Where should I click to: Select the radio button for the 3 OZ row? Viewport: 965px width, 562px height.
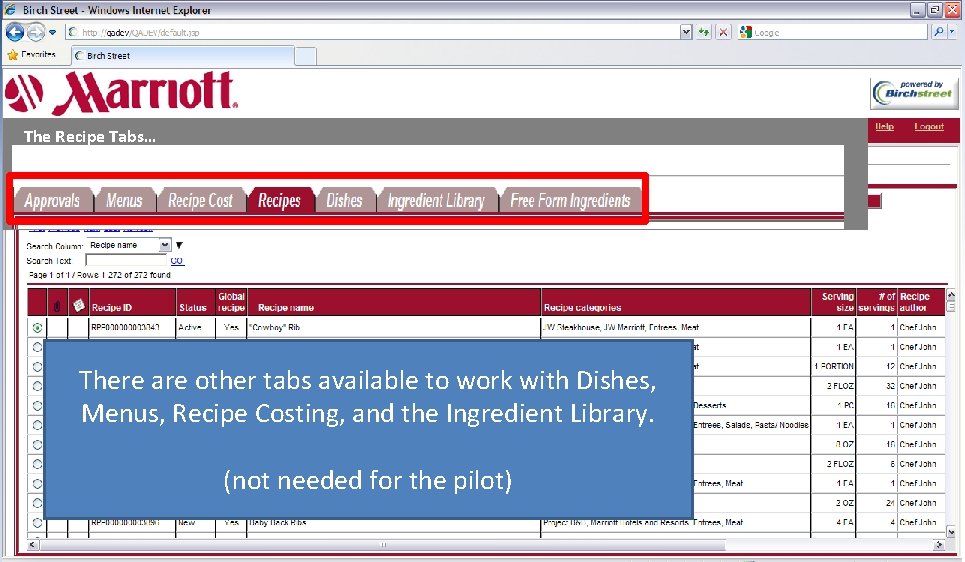click(x=37, y=503)
